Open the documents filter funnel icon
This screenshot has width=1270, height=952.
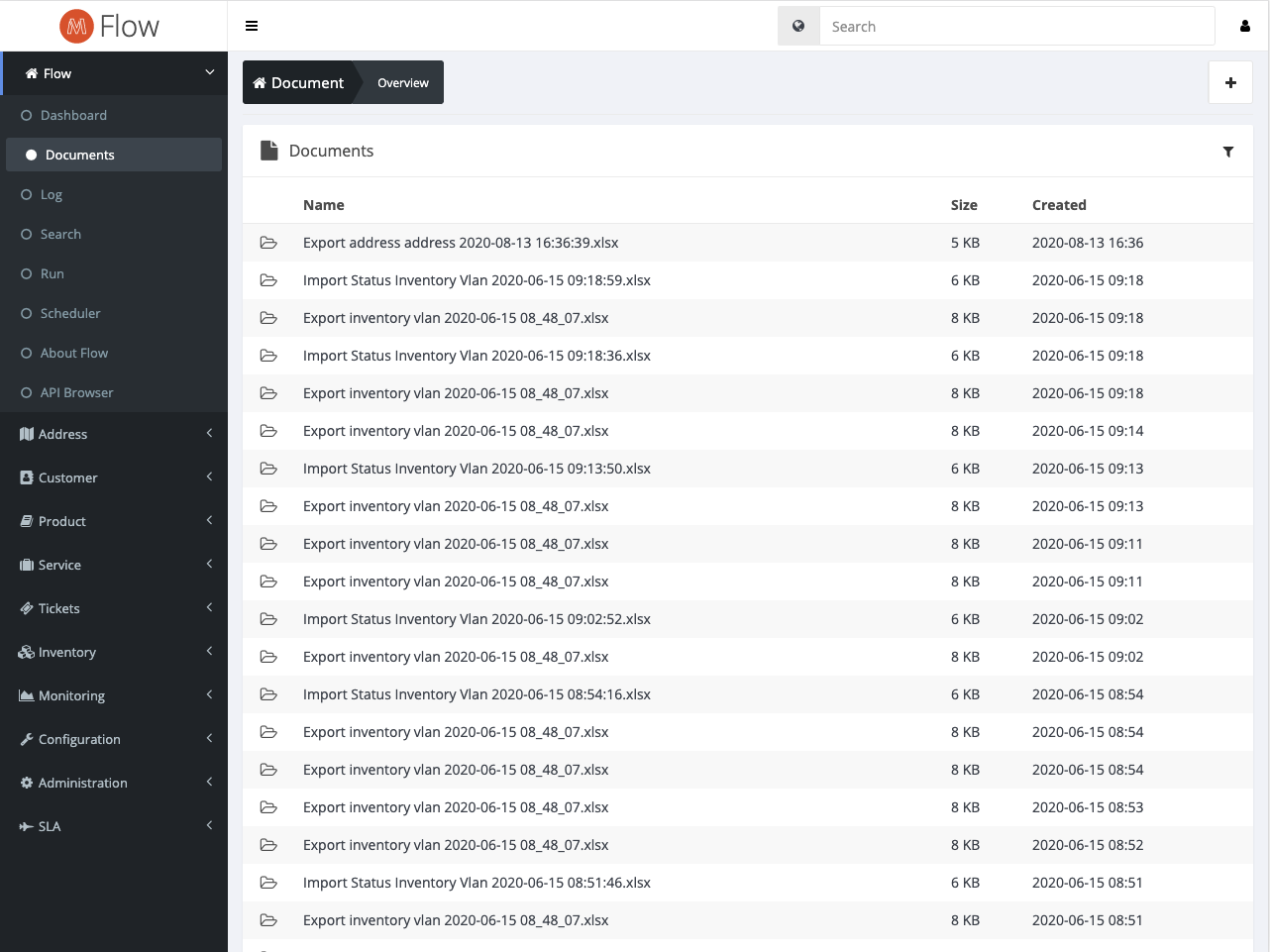(1228, 152)
